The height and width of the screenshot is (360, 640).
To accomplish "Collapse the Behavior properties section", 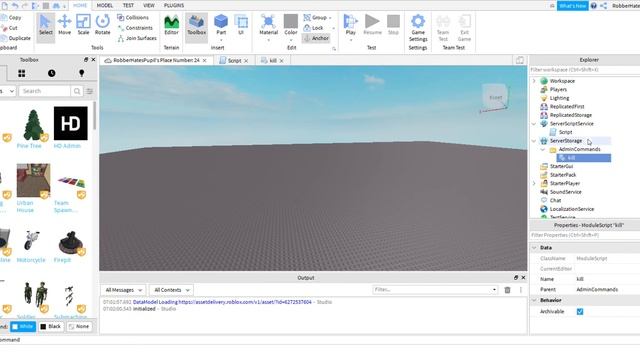I will pos(534,300).
